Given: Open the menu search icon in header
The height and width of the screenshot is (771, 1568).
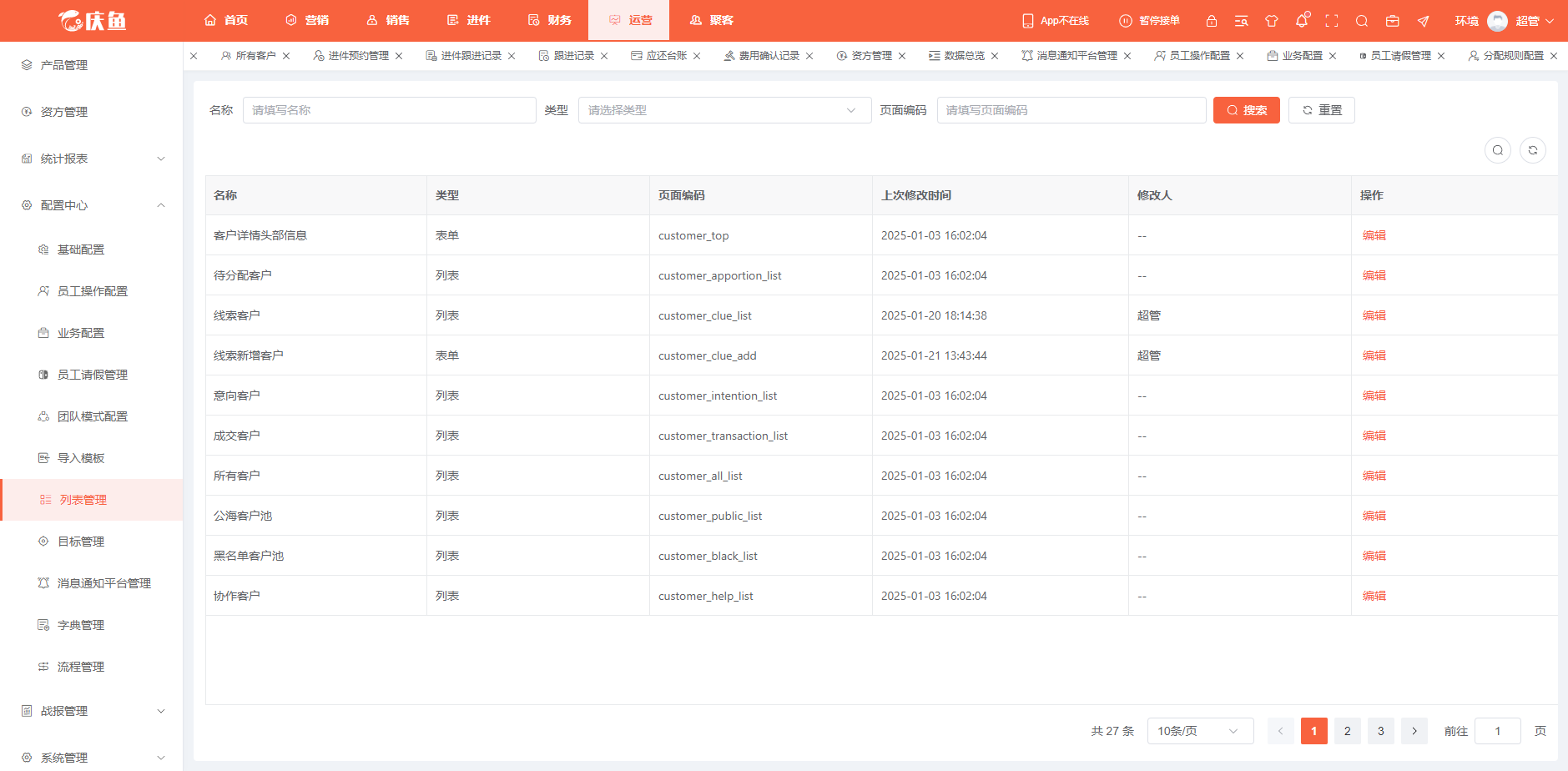Looking at the screenshot, I should (1241, 21).
